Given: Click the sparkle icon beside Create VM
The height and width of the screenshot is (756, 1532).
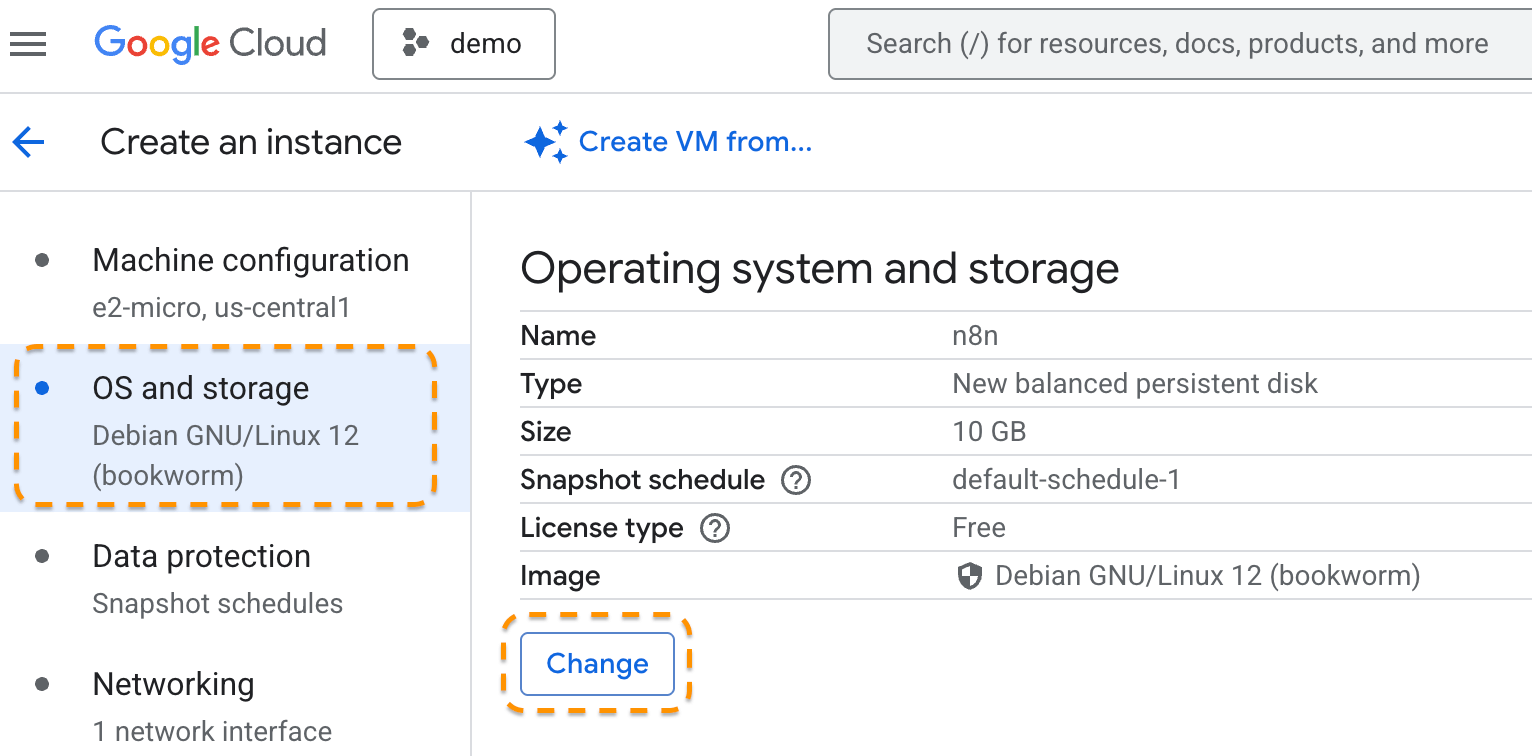Looking at the screenshot, I should click(545, 142).
